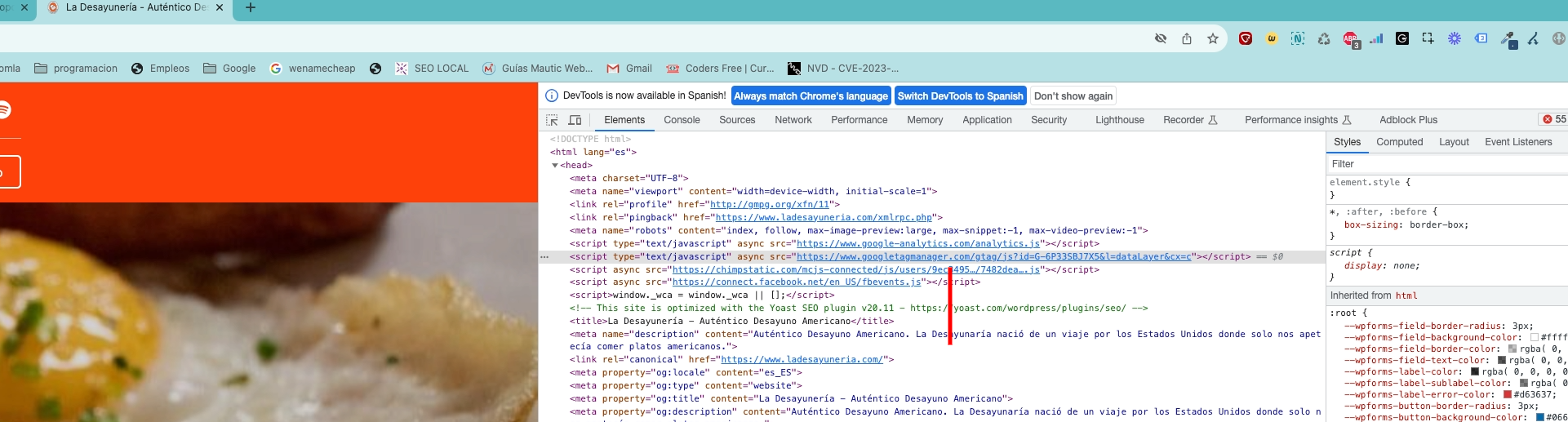The image size is (1568, 422).
Task: Open the yellow circle 'w' extension
Action: click(1272, 38)
